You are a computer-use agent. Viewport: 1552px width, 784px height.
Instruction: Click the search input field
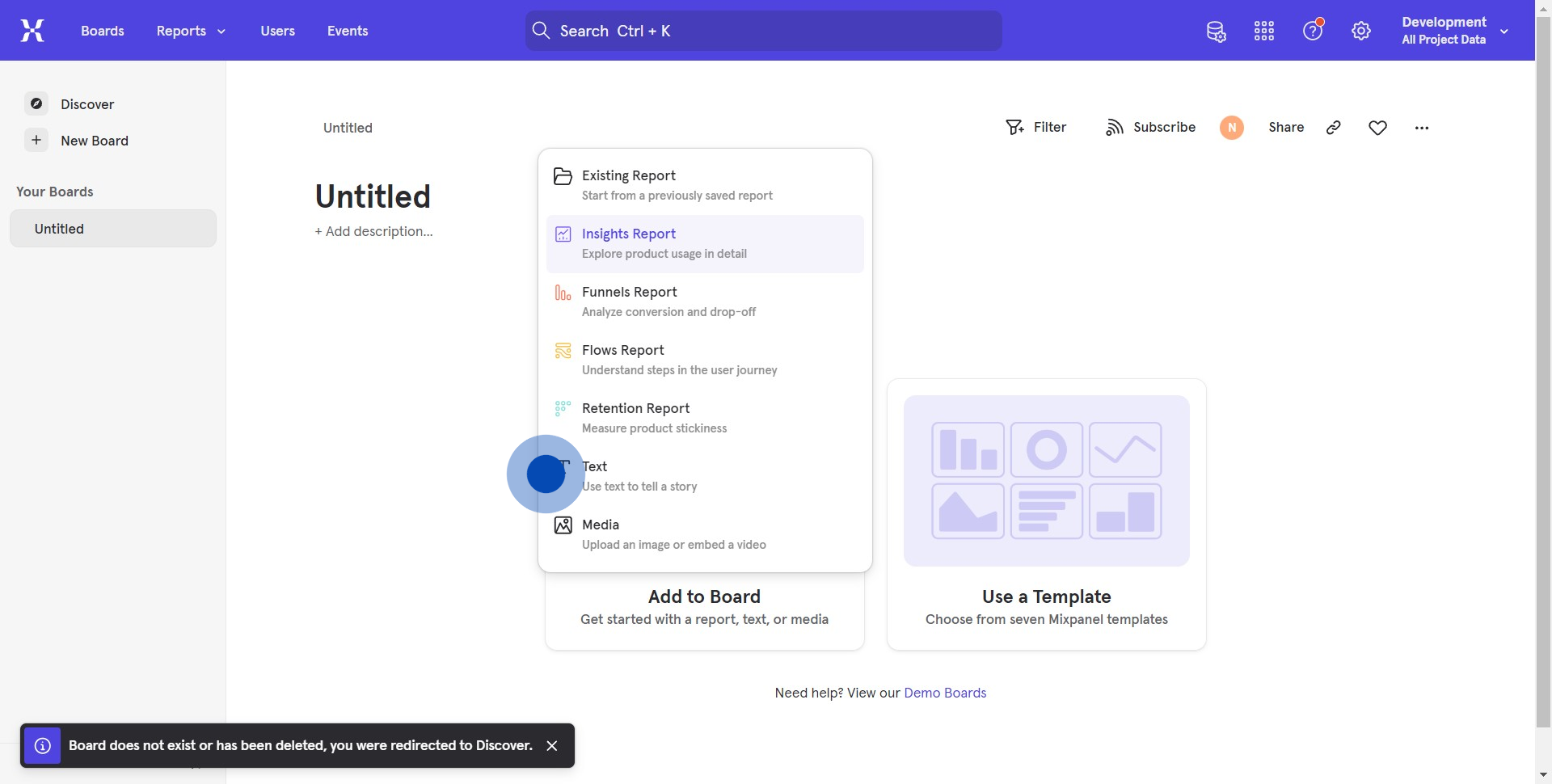click(x=764, y=31)
